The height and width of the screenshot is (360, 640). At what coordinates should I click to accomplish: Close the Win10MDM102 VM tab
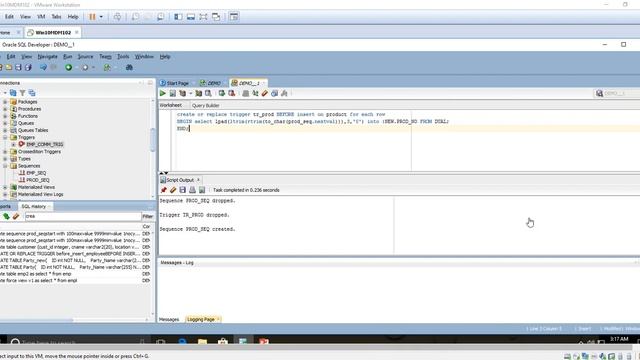pyautogui.click(x=77, y=32)
